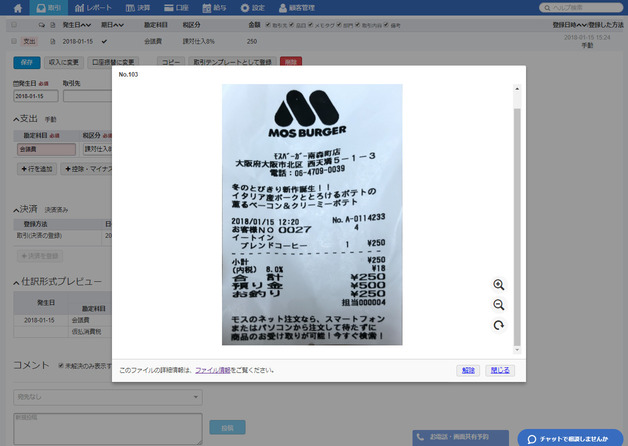This screenshot has height=446, width=628.
Task: Click the +行を追加 button
Action: coord(37,169)
